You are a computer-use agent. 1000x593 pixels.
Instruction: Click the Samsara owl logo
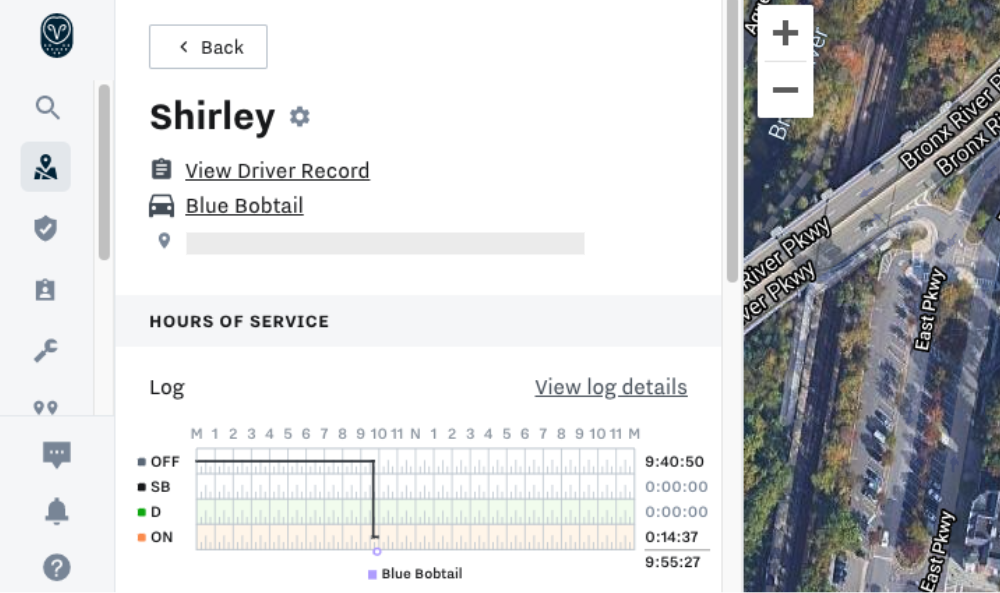57,36
